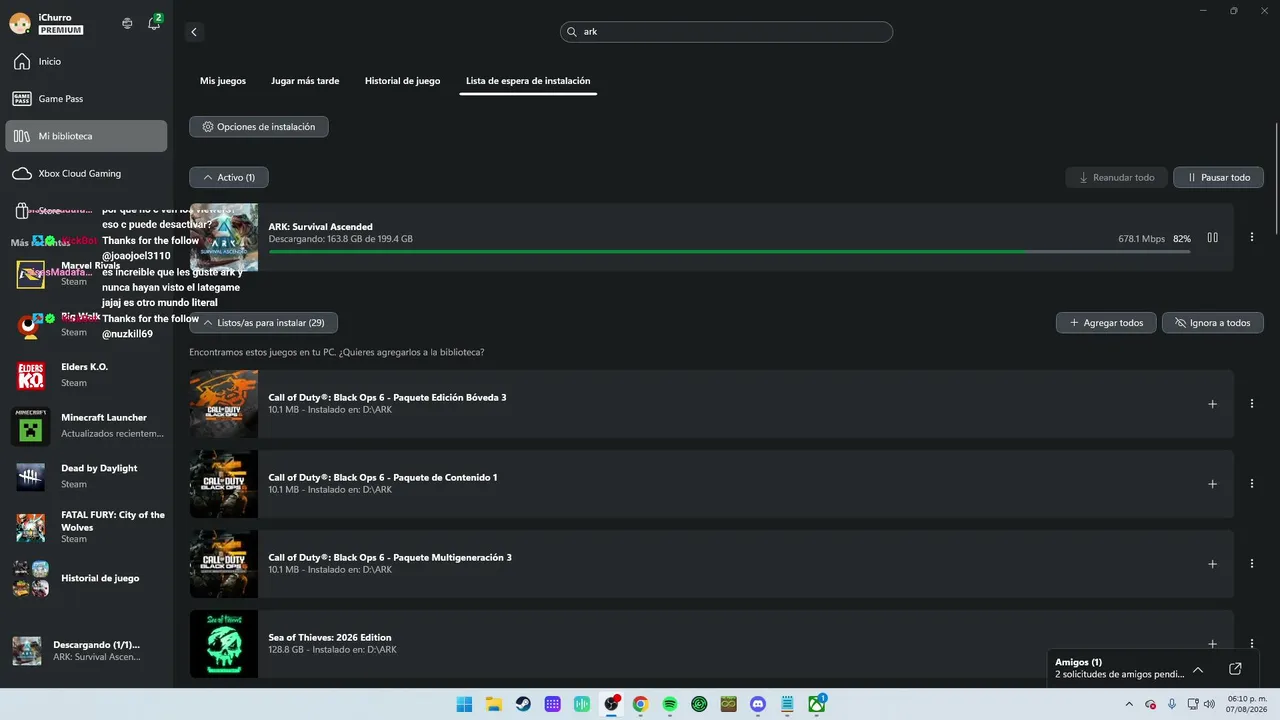Expand the Amigos (1) panel chevron
Image resolution: width=1280 pixels, height=720 pixels.
click(x=1198, y=669)
